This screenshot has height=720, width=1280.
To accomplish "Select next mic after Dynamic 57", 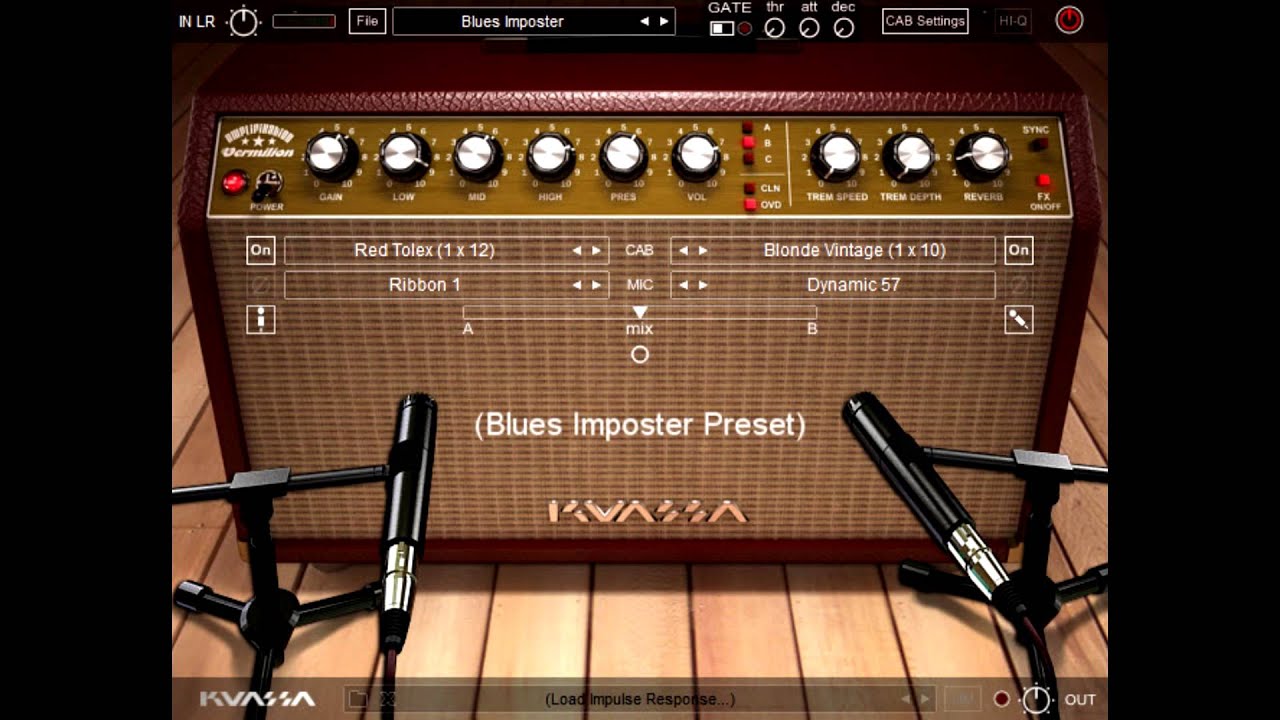I will coord(703,285).
